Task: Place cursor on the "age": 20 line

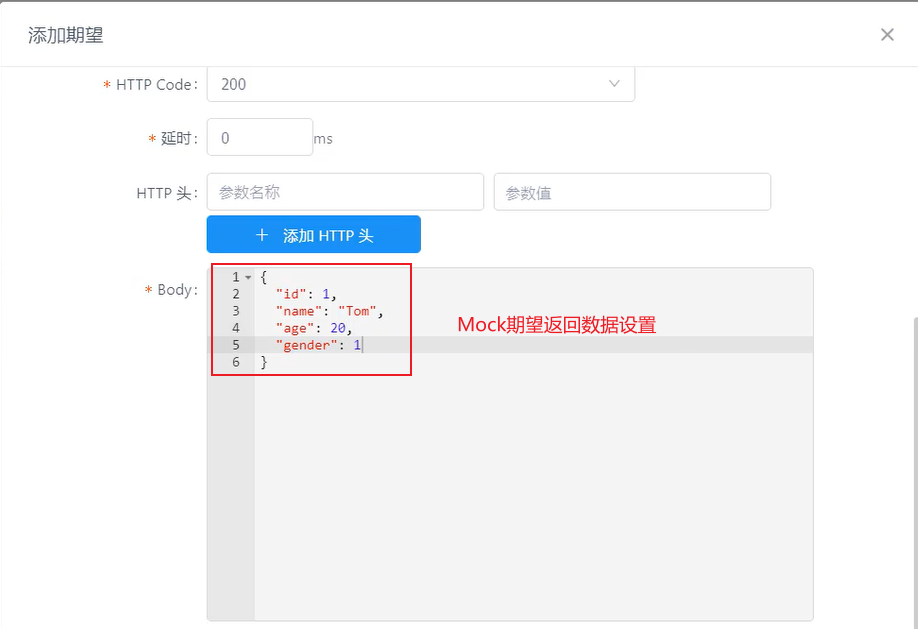Action: (313, 328)
